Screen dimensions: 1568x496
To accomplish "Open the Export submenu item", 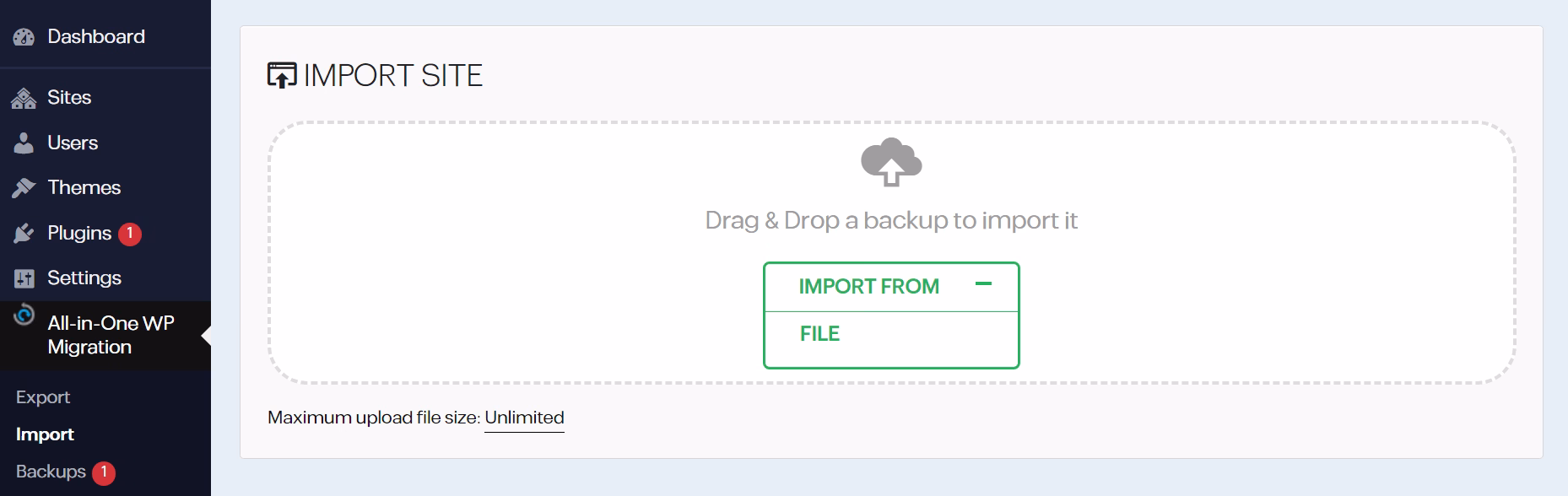I will (43, 397).
